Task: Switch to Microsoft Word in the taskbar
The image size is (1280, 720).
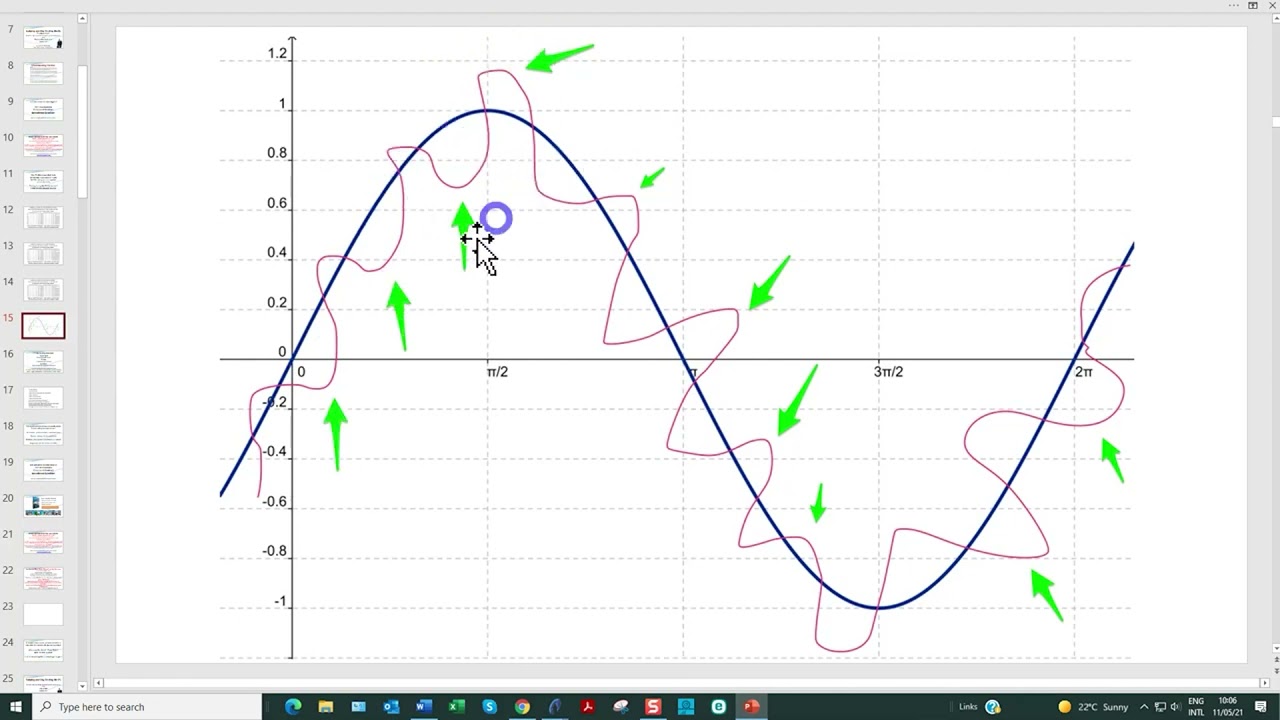Action: (x=423, y=707)
